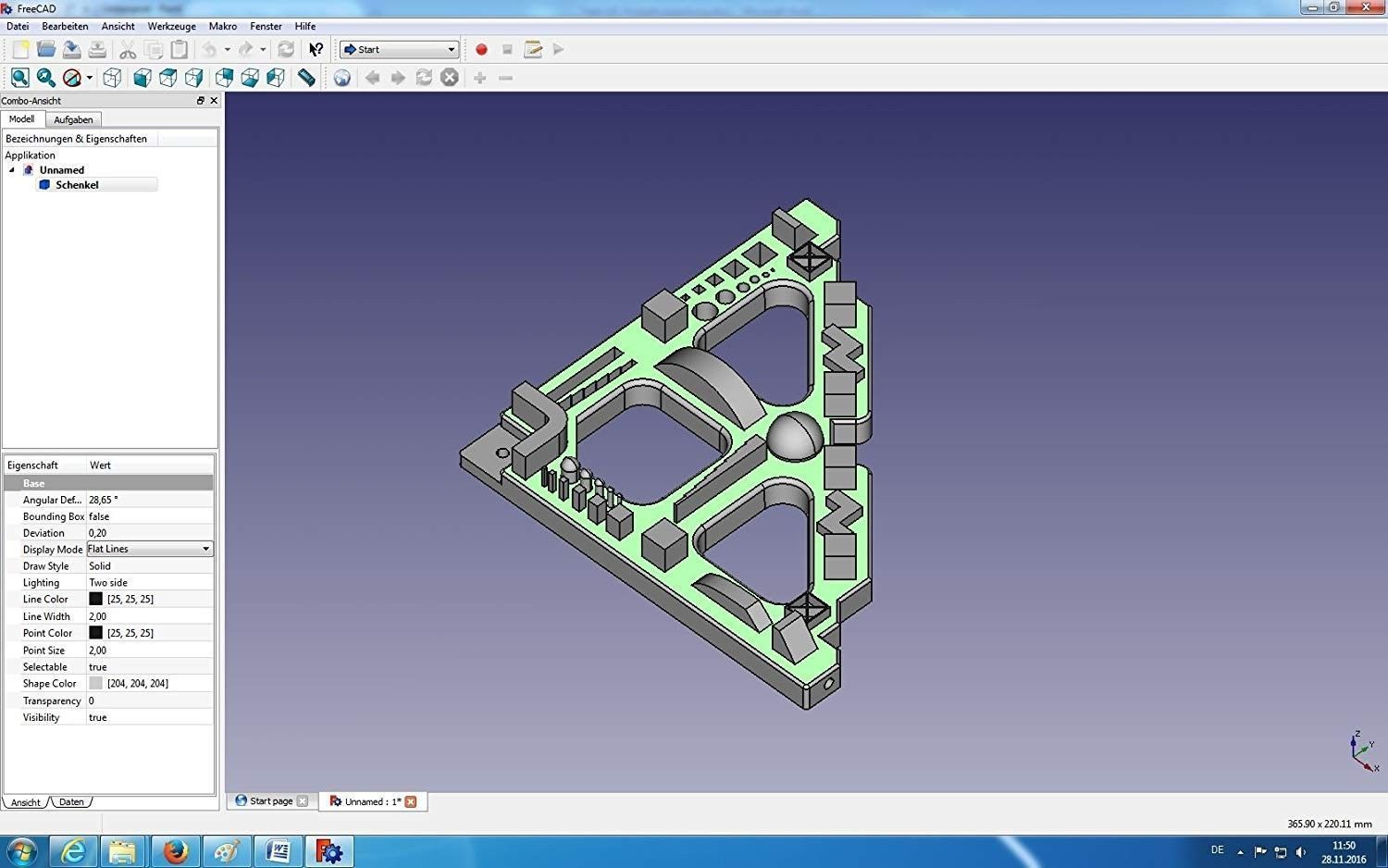Switch to the axonometric view cube
Screen dimensions: 1388x868
coord(112,79)
